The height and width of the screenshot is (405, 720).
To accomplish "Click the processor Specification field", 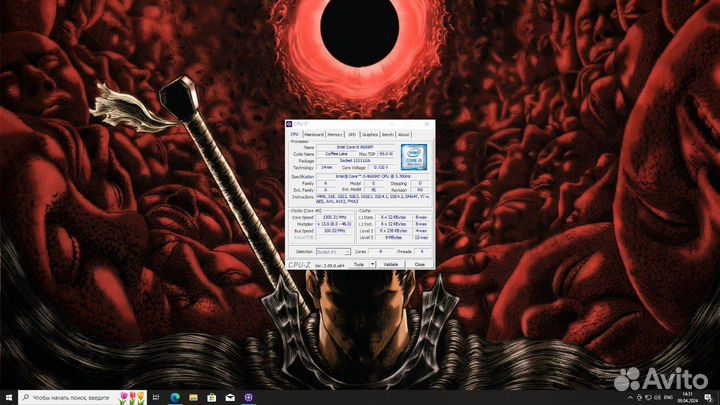I will (373, 176).
